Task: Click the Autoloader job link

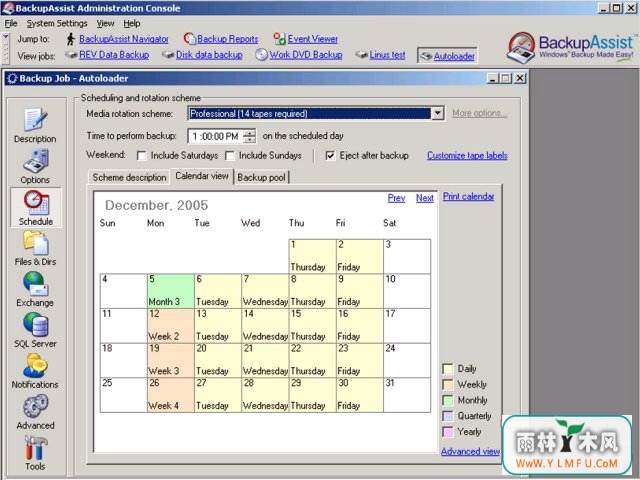Action: click(454, 56)
